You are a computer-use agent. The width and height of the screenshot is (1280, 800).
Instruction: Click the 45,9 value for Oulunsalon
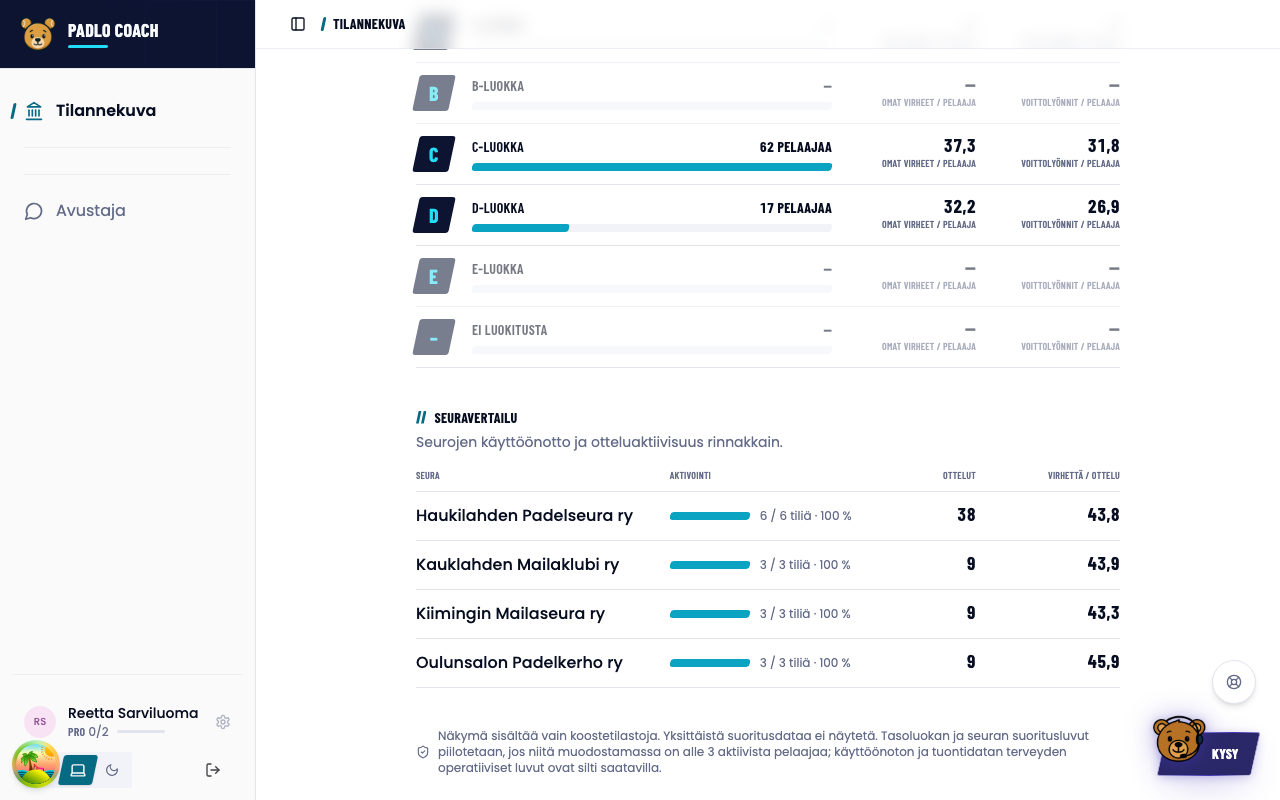point(1104,662)
